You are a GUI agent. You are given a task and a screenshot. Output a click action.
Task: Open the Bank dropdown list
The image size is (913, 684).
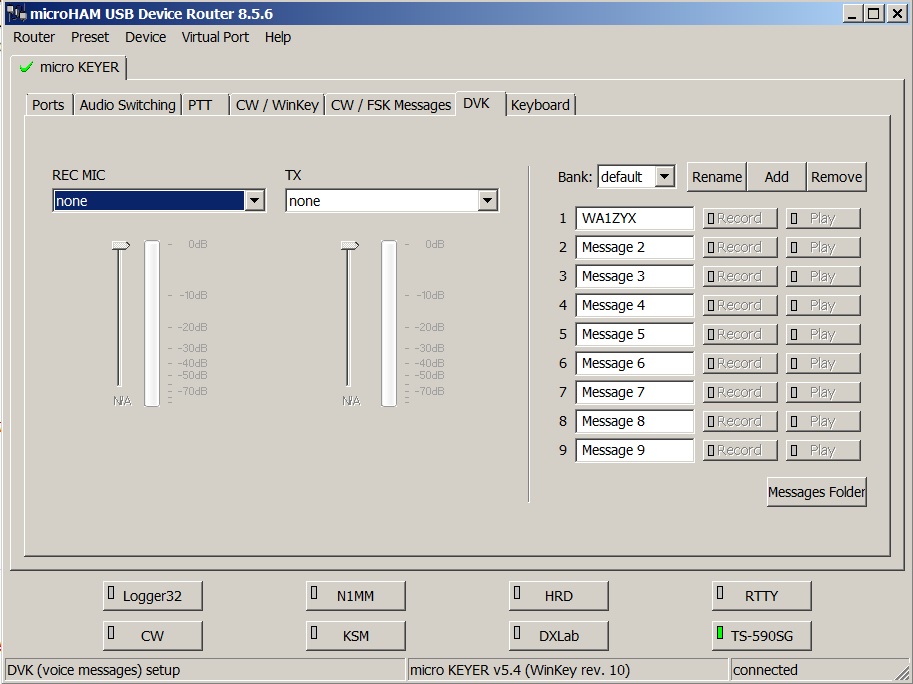coord(664,176)
